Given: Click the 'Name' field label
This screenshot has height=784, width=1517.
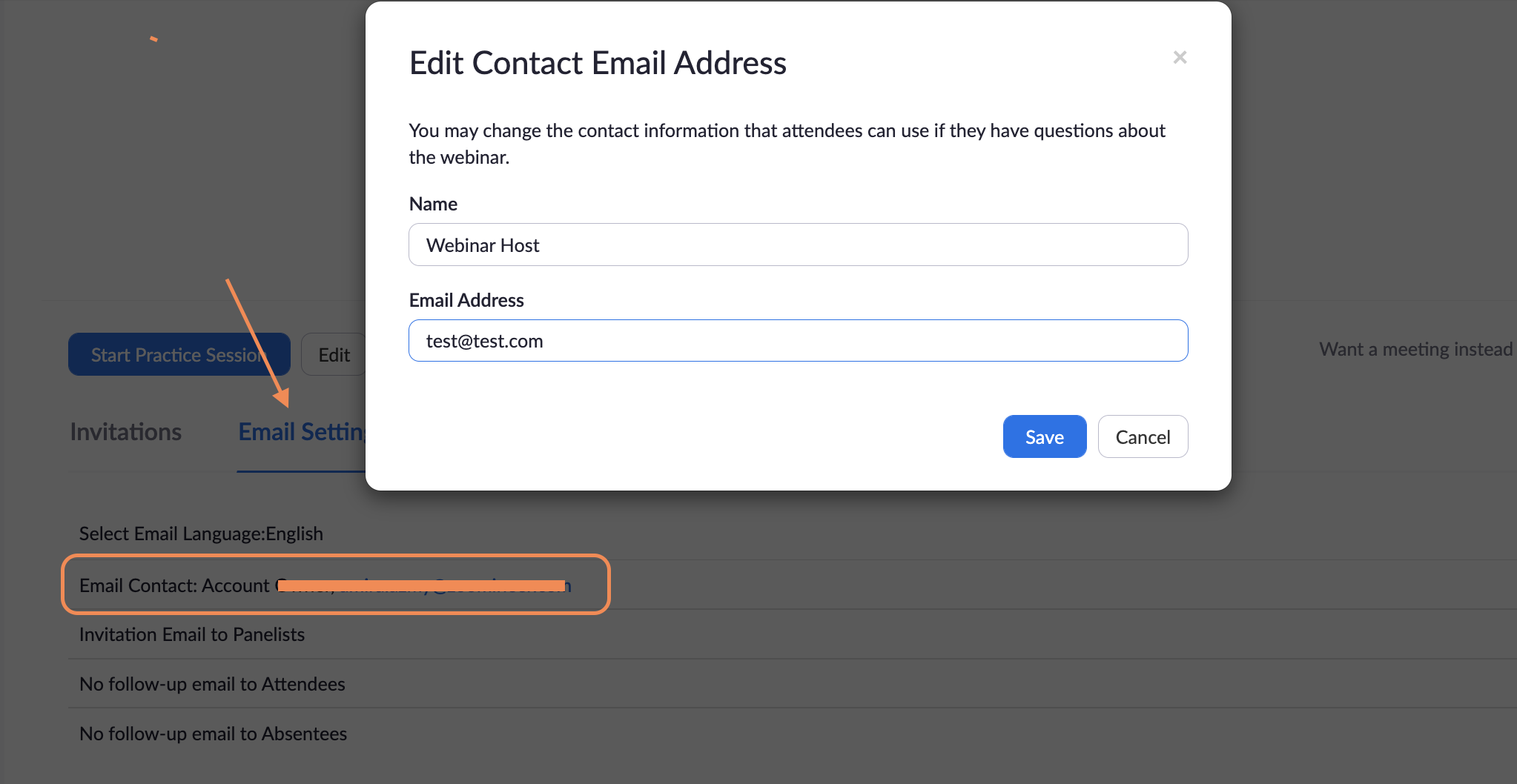Looking at the screenshot, I should coord(433,205).
